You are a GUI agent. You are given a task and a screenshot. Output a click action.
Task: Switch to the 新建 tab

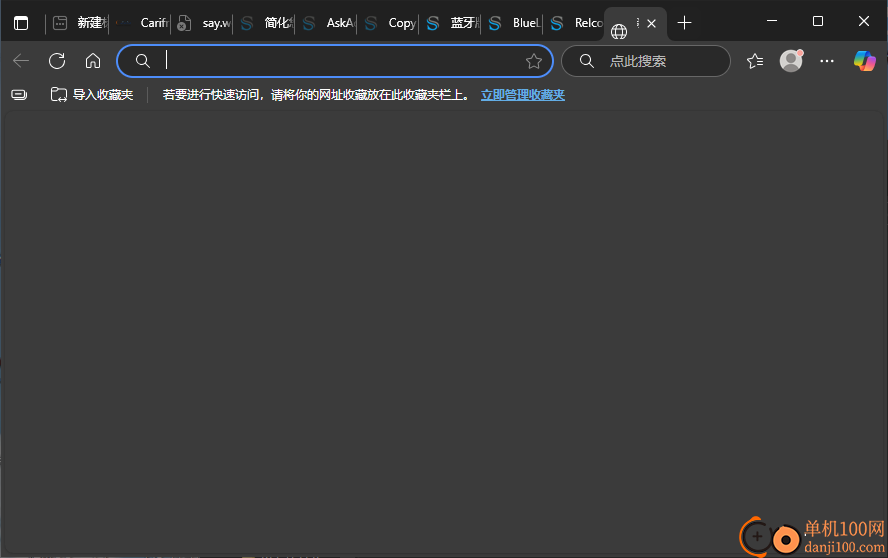[79, 23]
